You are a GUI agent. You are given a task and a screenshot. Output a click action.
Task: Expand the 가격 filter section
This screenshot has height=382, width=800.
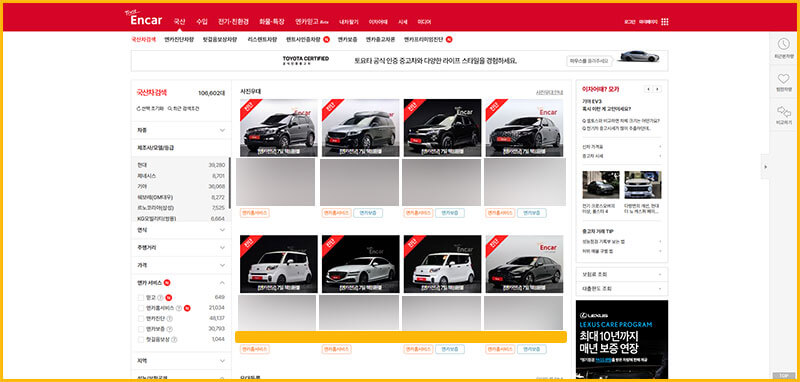(181, 265)
